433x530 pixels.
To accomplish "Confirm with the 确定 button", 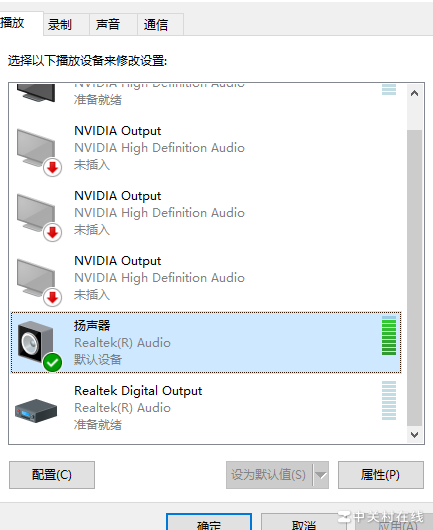I will click(x=209, y=522).
